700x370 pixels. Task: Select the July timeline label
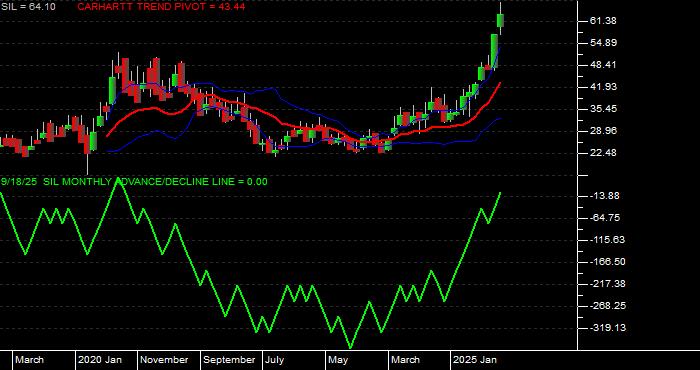(274, 360)
